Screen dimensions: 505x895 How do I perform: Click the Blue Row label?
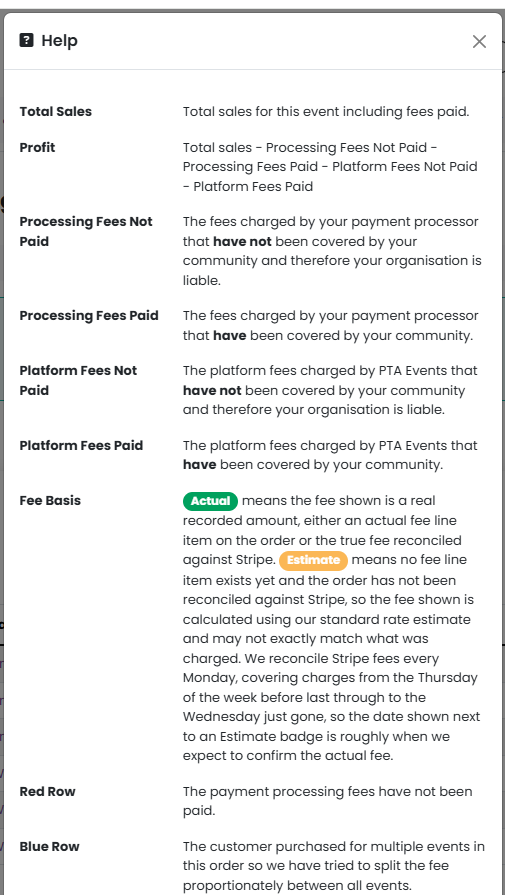pyautogui.click(x=49, y=846)
